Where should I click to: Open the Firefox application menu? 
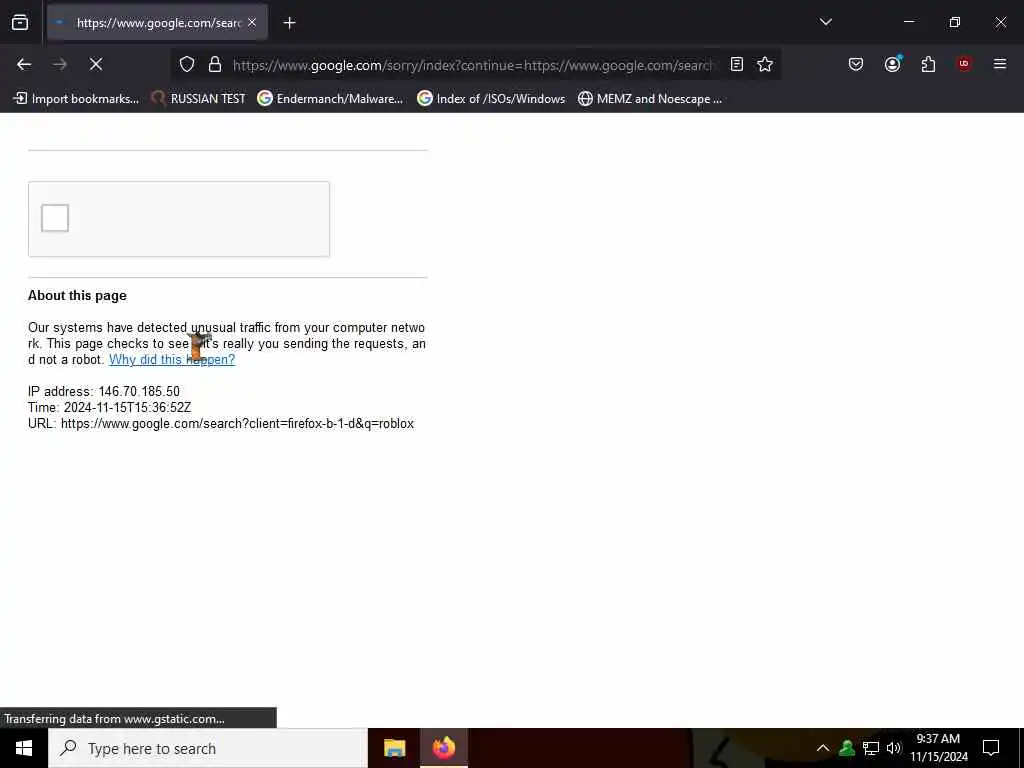(x=1000, y=64)
